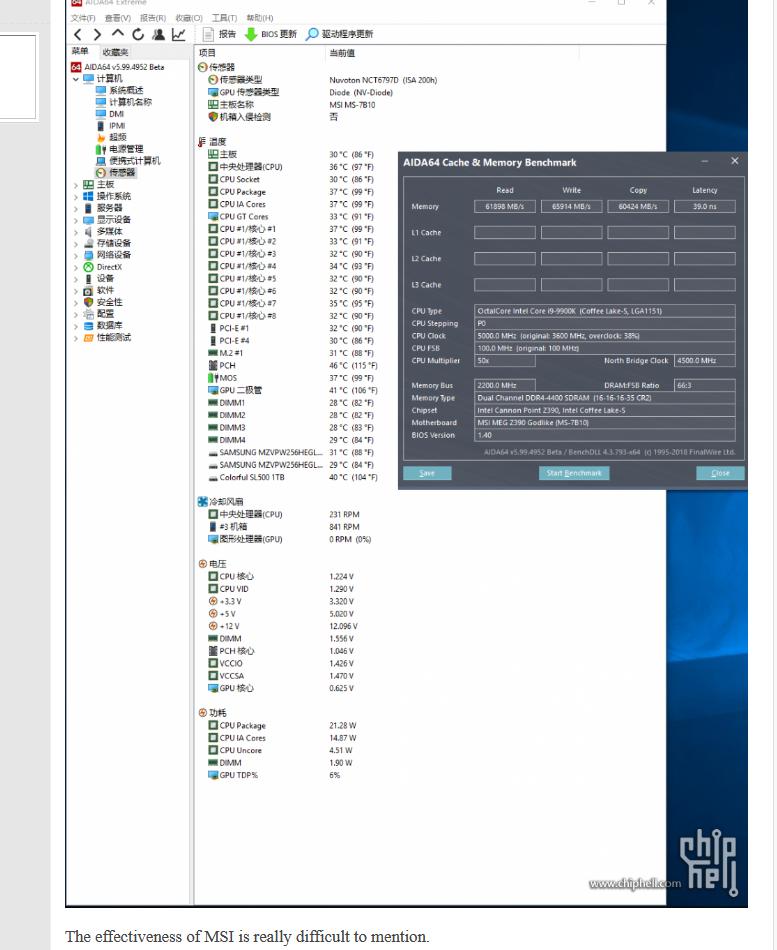Click the 数据库 database icon in tree

[88, 326]
